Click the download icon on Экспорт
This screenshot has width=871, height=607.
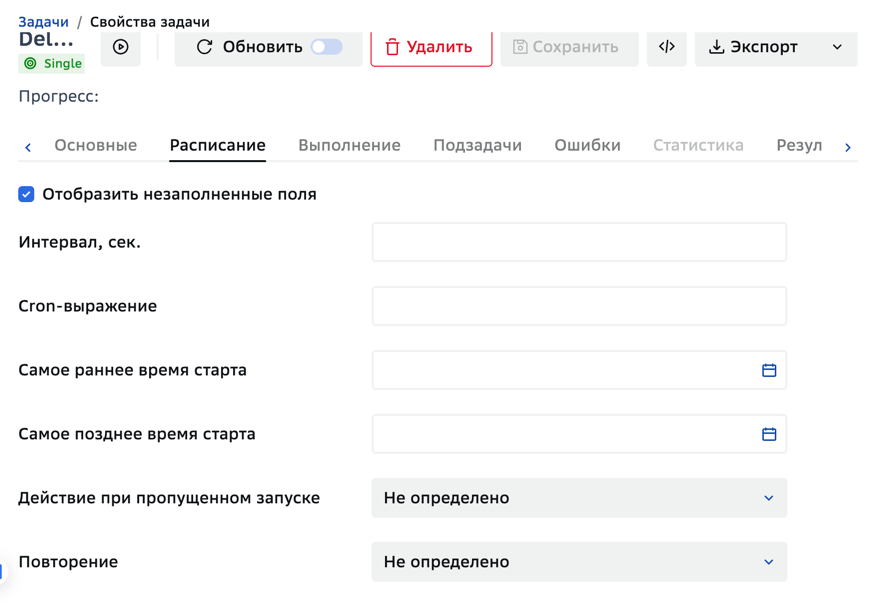pos(717,47)
